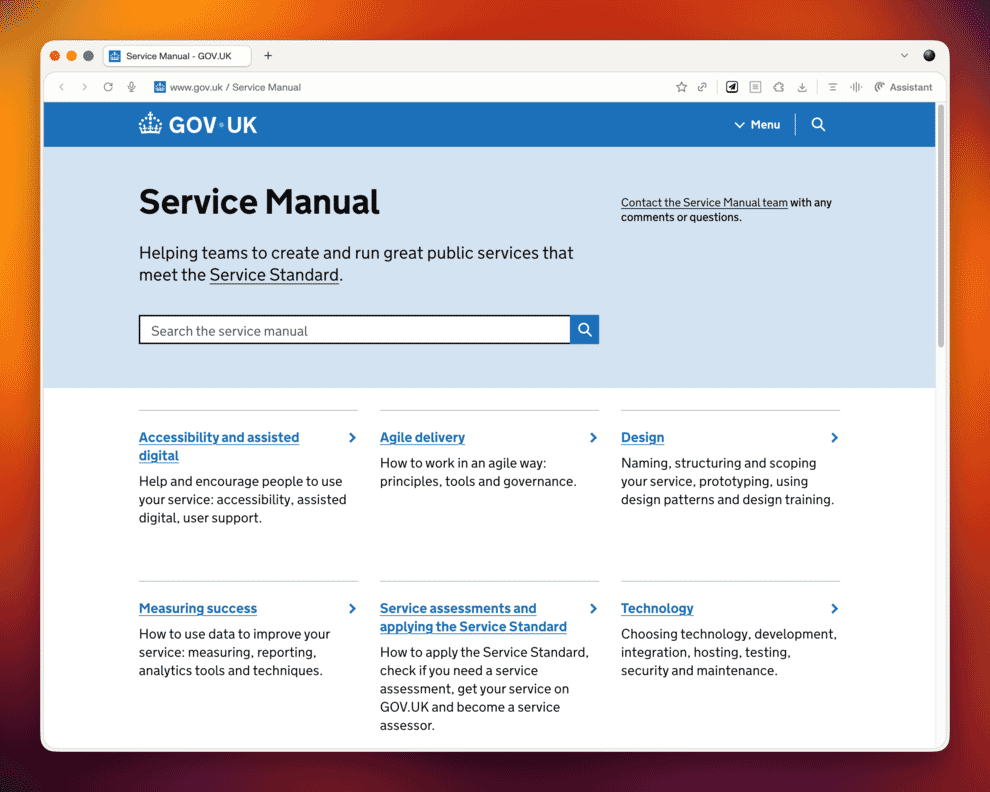Focus the Search the service manual field

pos(354,330)
